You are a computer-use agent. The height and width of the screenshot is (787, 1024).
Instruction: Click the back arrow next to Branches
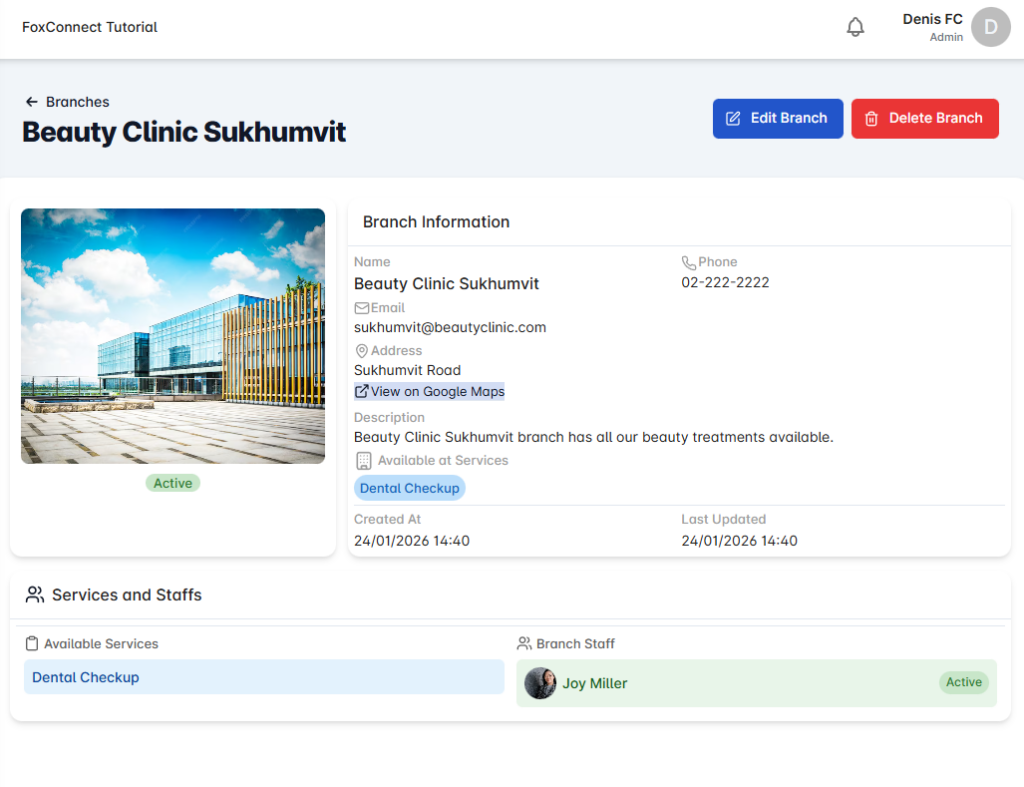click(32, 102)
